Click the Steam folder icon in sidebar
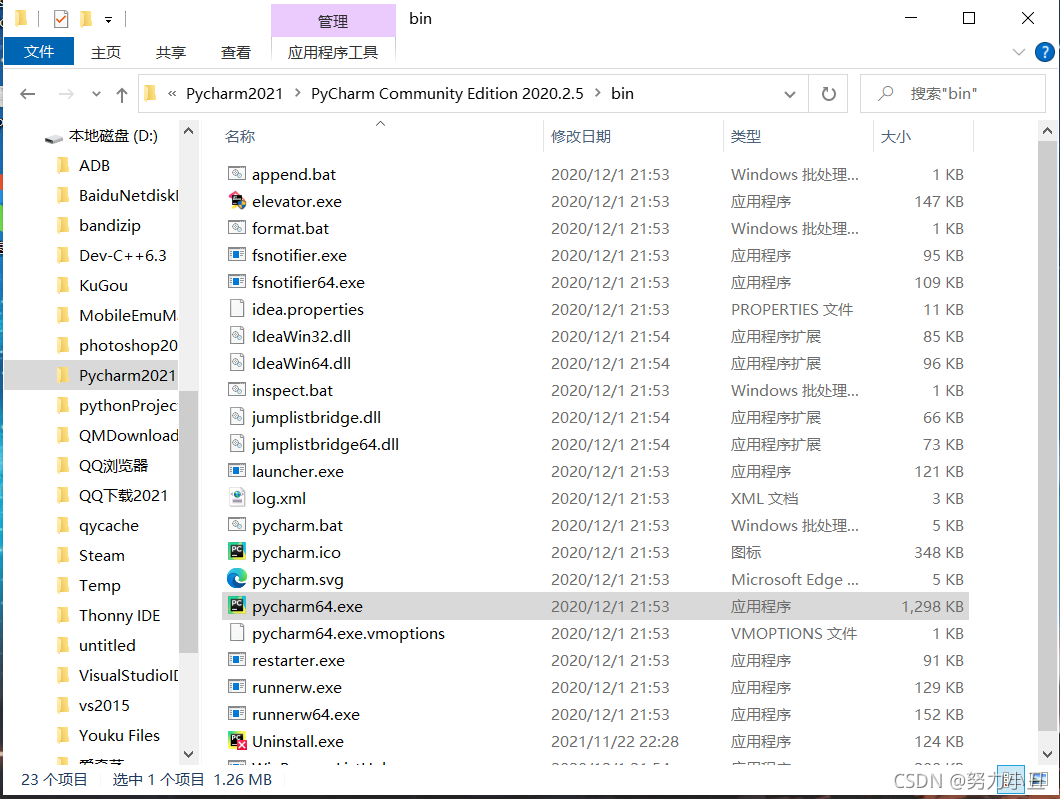Viewport: 1060px width, 799px height. click(63, 555)
